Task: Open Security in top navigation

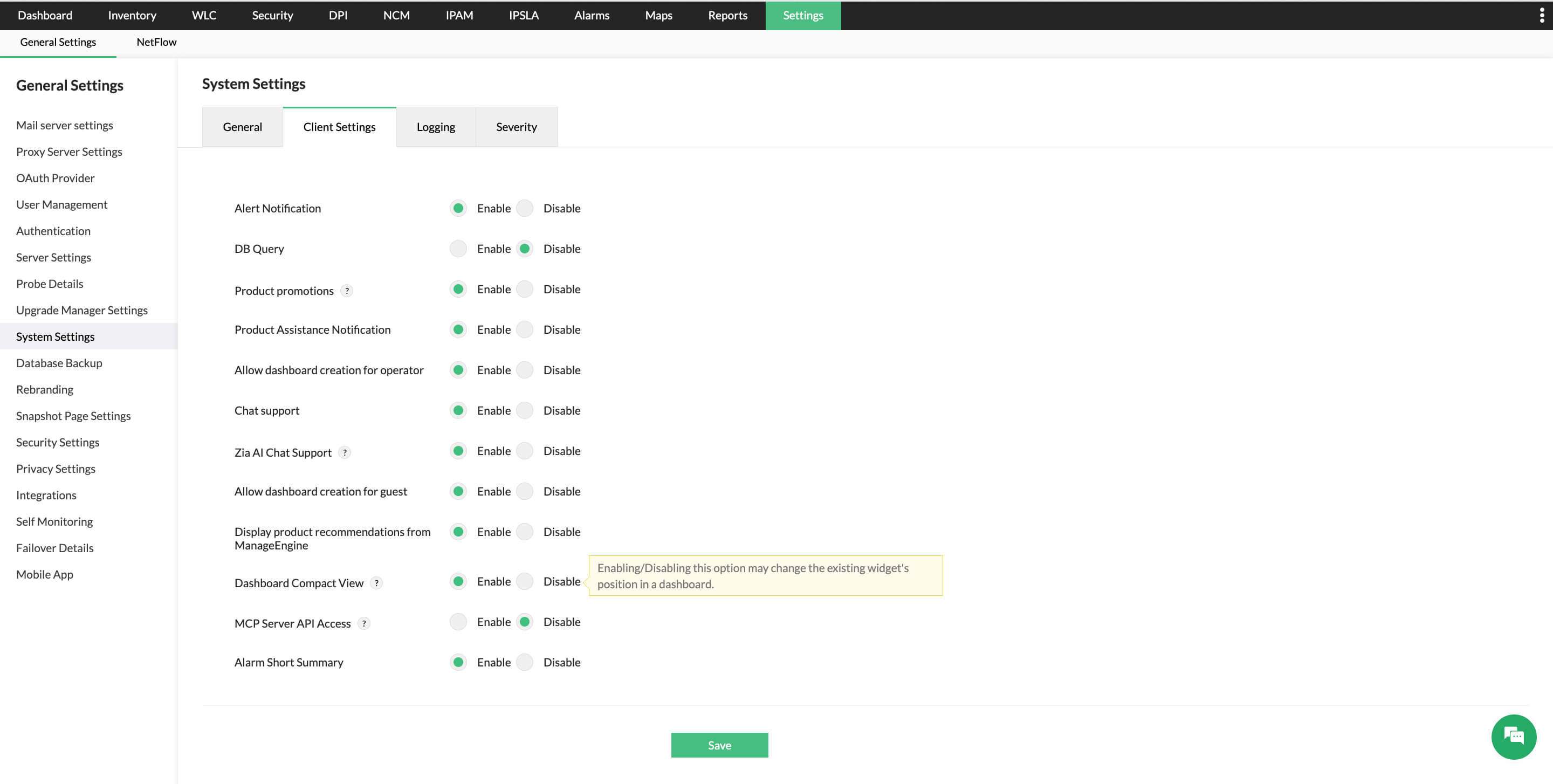Action: 272,15
